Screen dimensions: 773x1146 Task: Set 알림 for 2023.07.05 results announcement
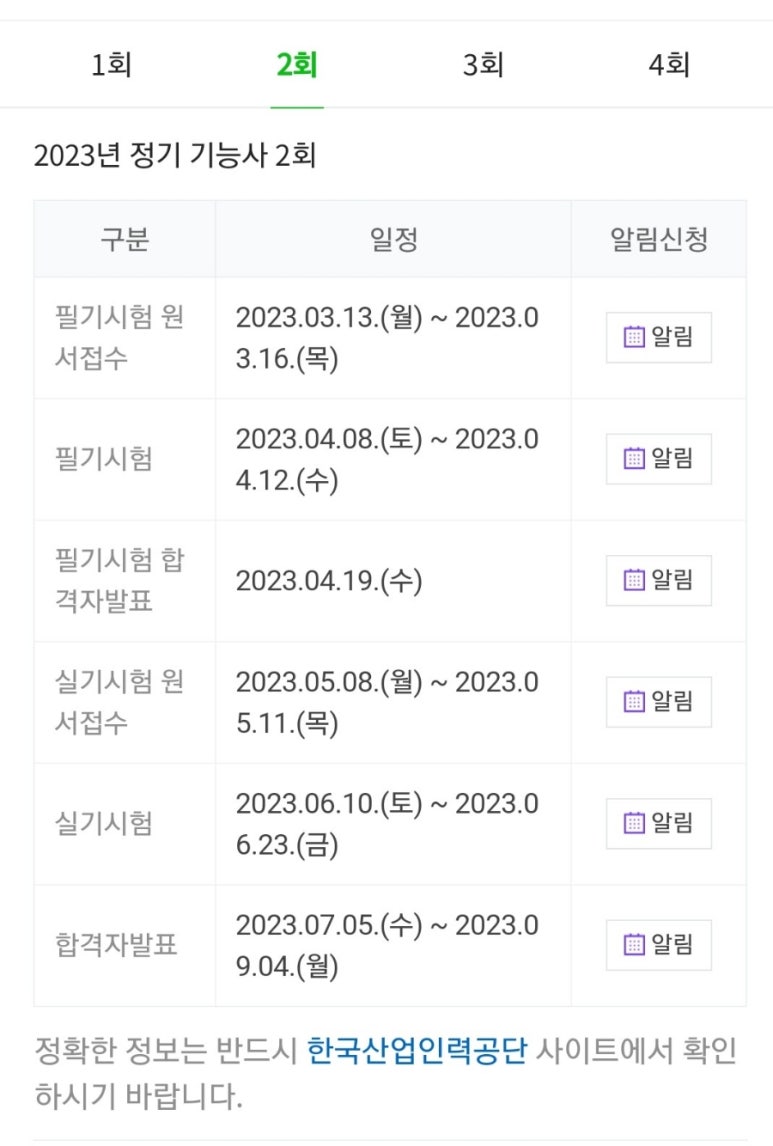coord(658,944)
